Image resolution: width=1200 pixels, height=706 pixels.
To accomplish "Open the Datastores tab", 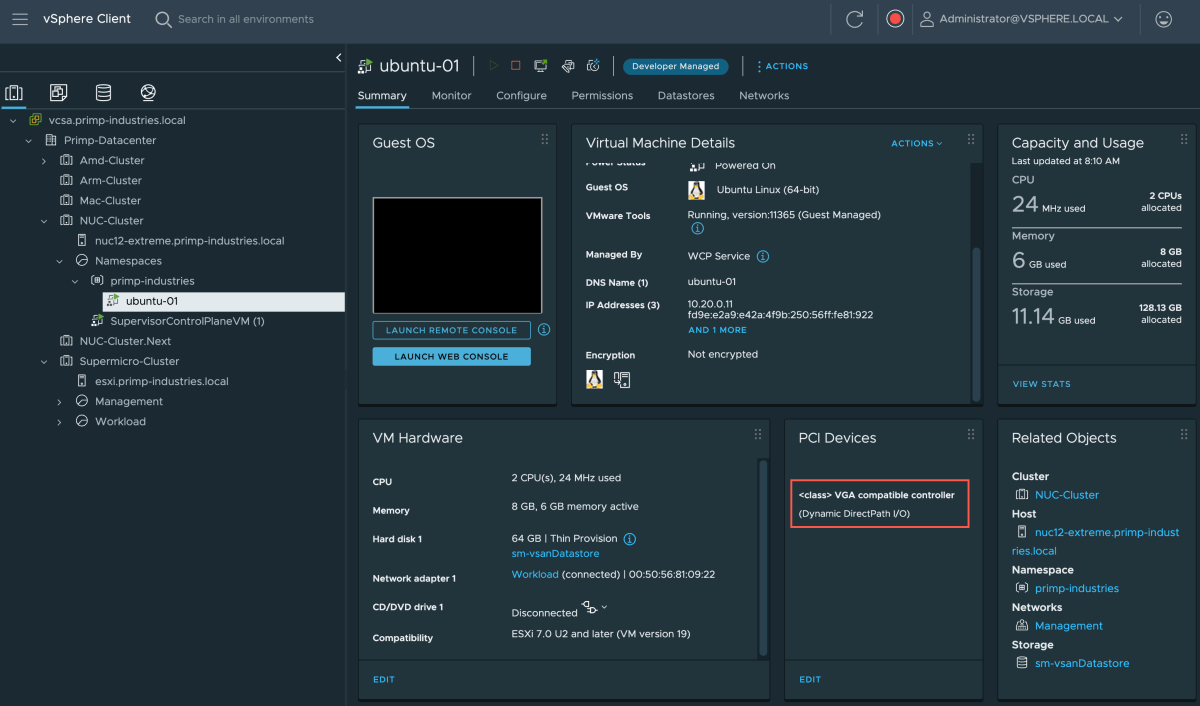I will click(686, 96).
